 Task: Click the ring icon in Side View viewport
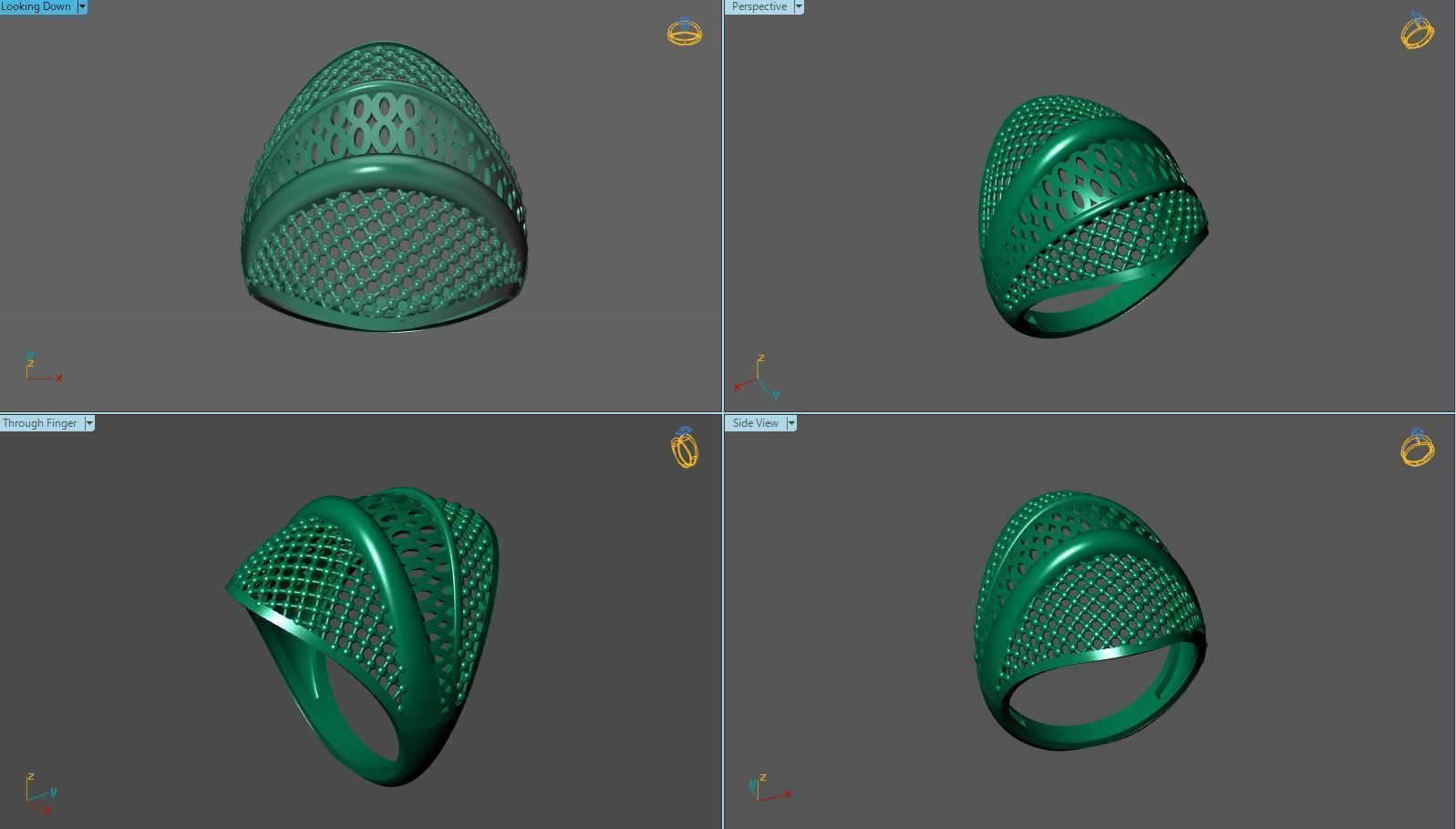point(1417,448)
